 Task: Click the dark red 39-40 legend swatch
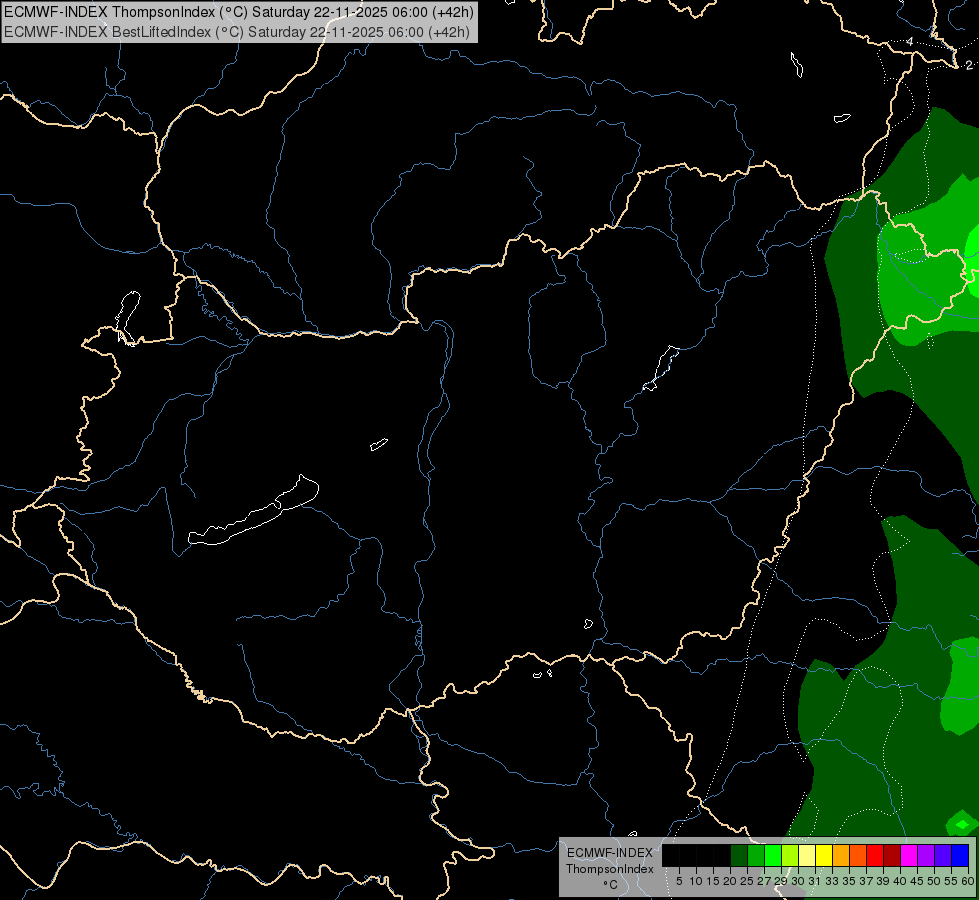tap(892, 855)
